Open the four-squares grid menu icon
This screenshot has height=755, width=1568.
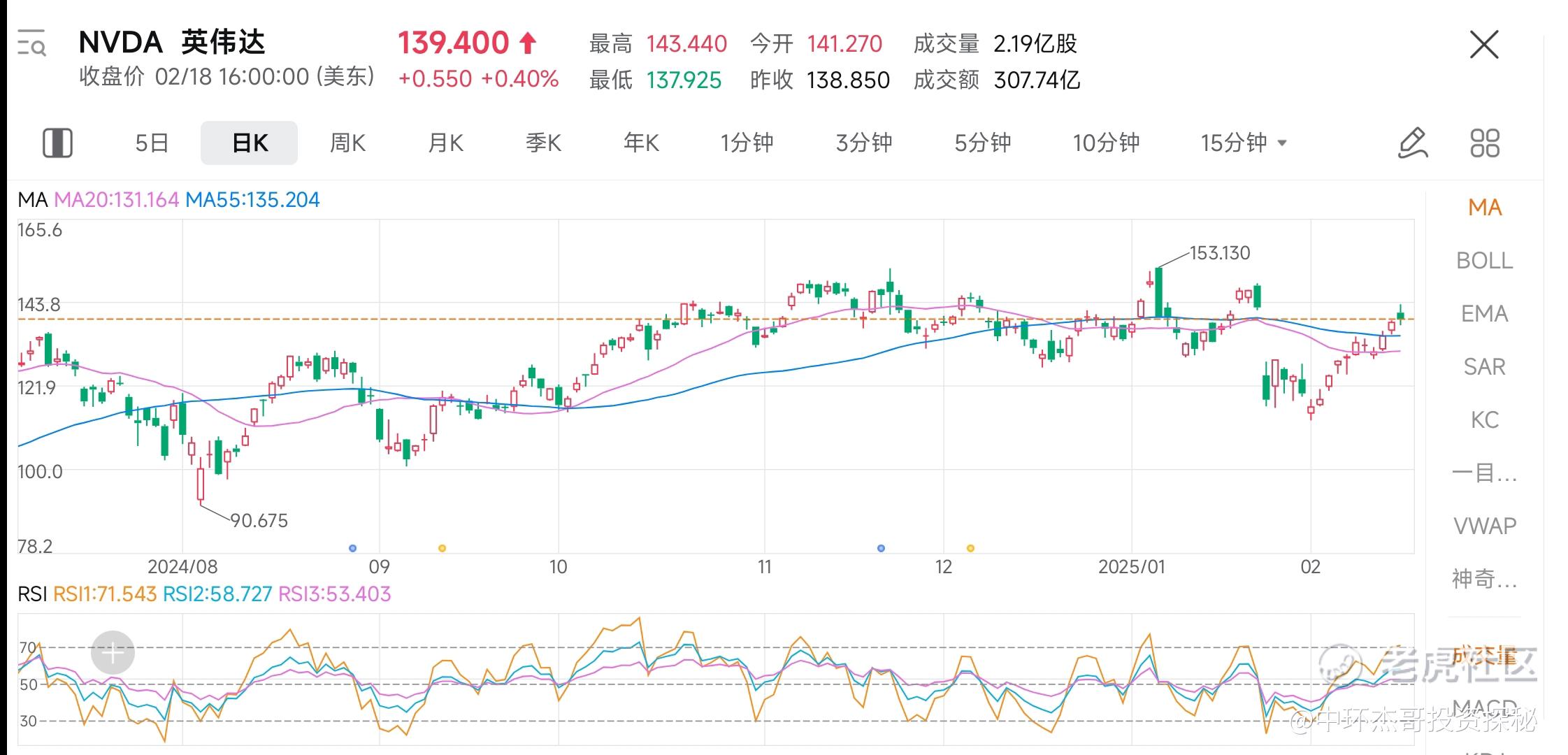click(x=1485, y=143)
